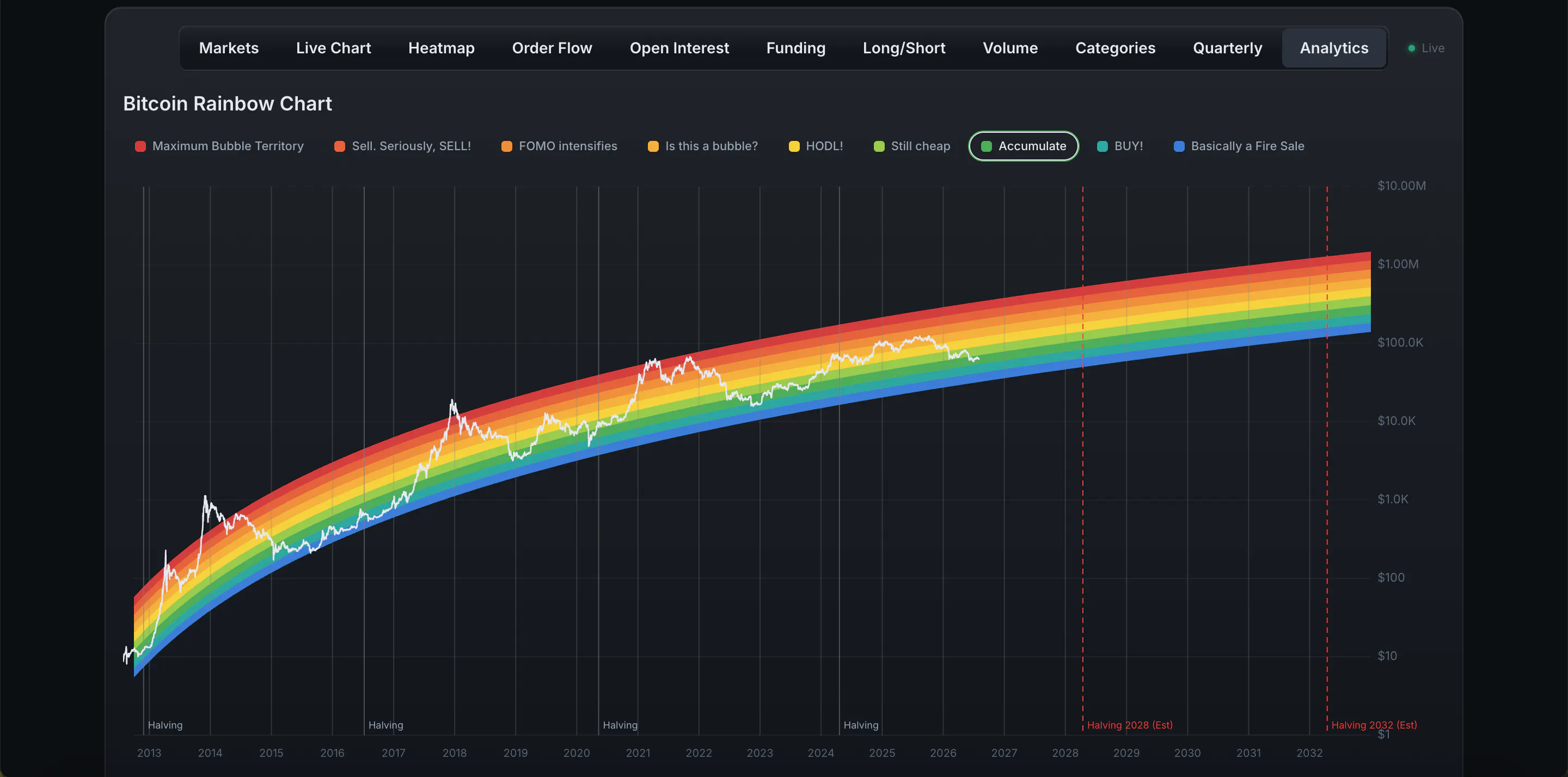Open the Funding tab
Viewport: 1568px width, 777px height.
[795, 48]
